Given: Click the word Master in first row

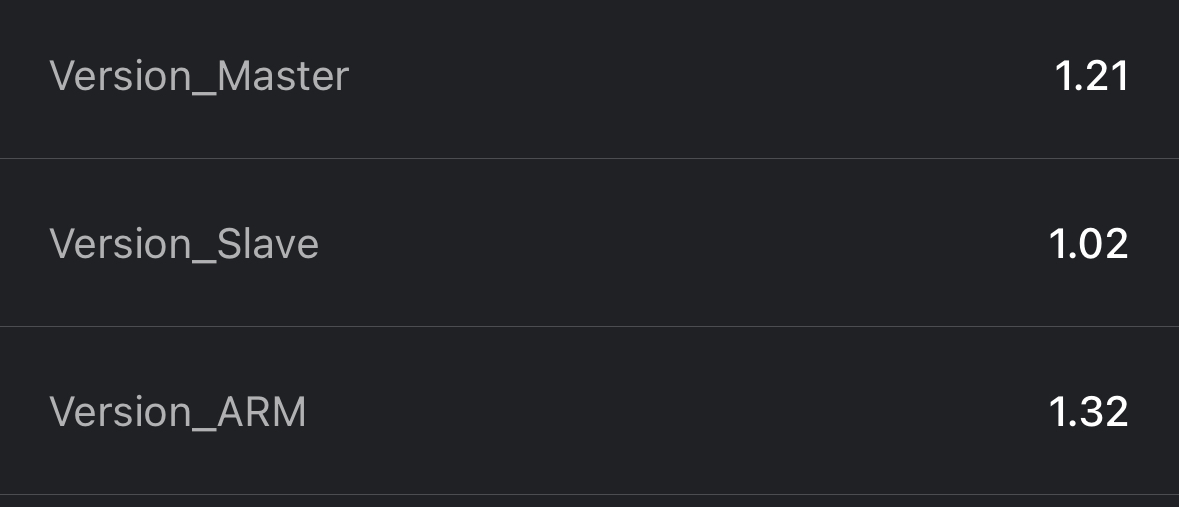Looking at the screenshot, I should click(283, 77).
